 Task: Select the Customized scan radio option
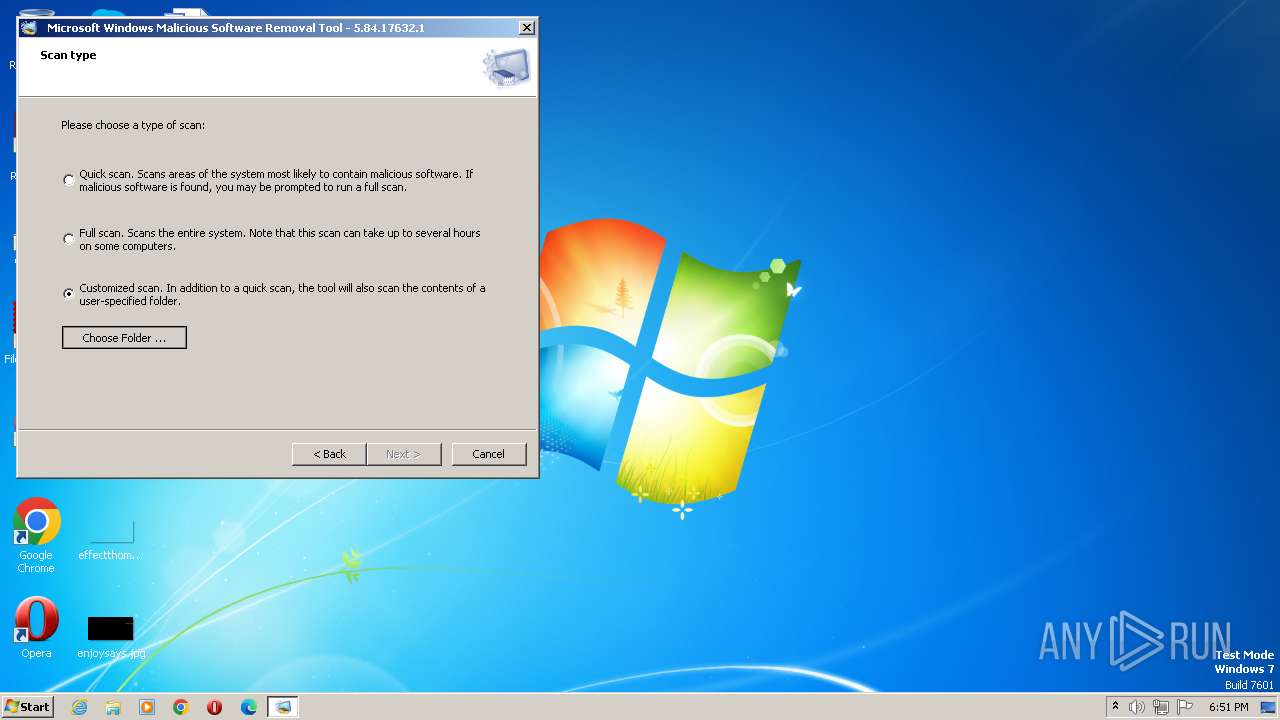tap(68, 294)
